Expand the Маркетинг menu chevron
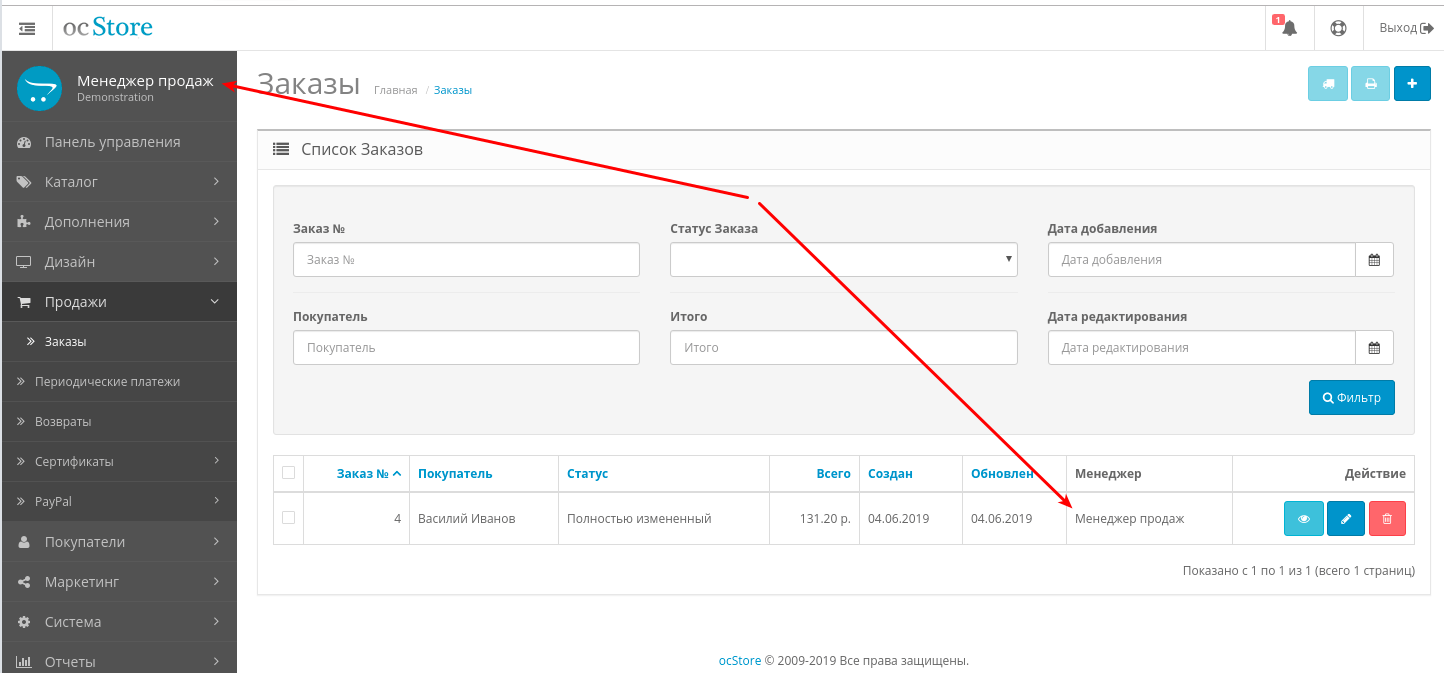Image resolution: width=1444 pixels, height=673 pixels. (216, 582)
